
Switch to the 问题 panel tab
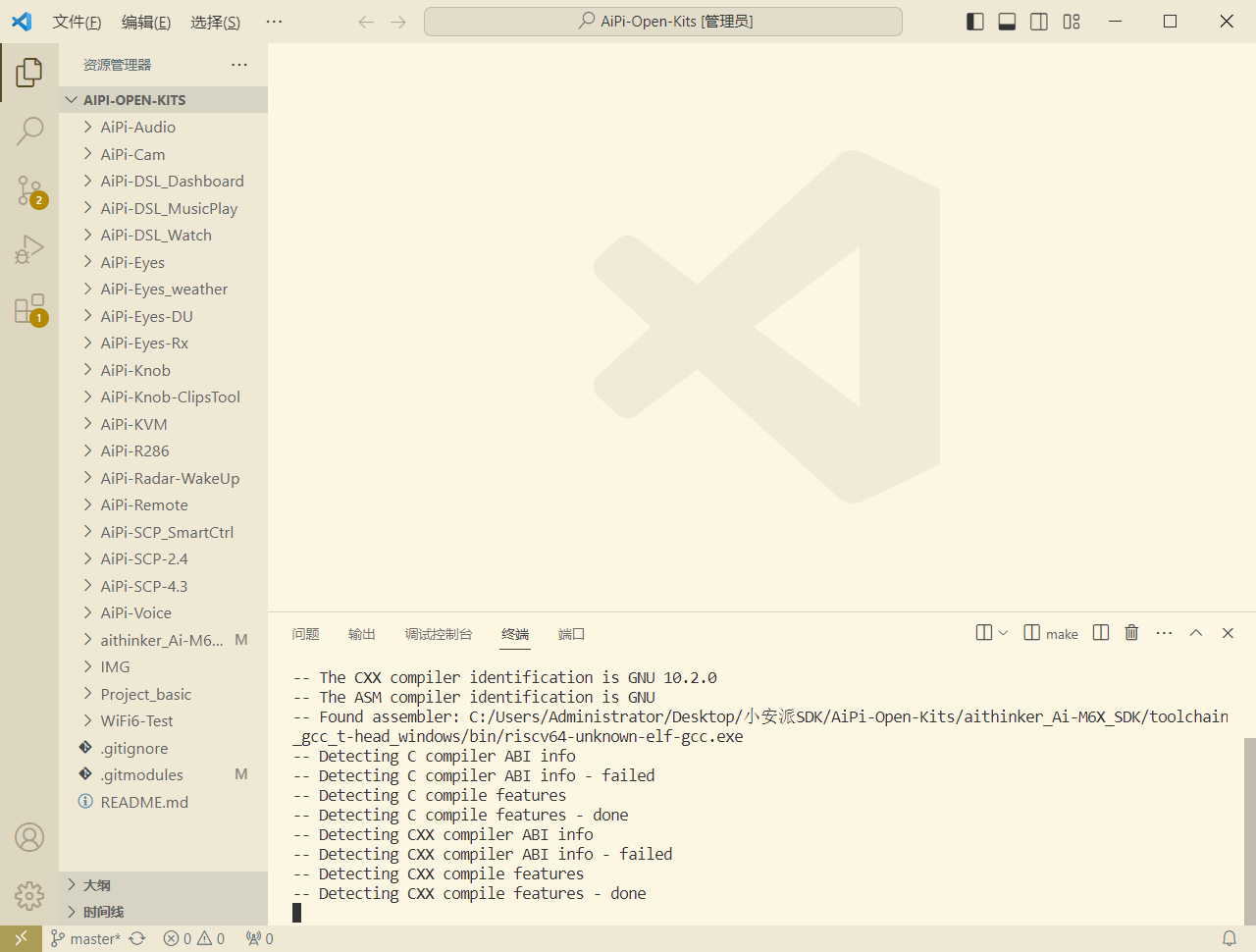tap(305, 634)
